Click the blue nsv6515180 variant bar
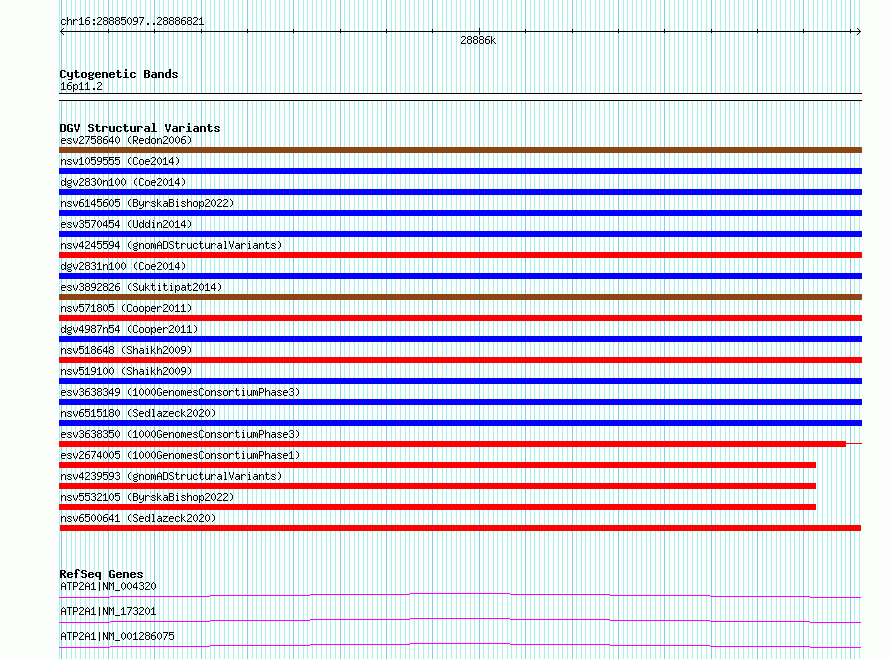This screenshot has height=659, width=890. coord(460,423)
